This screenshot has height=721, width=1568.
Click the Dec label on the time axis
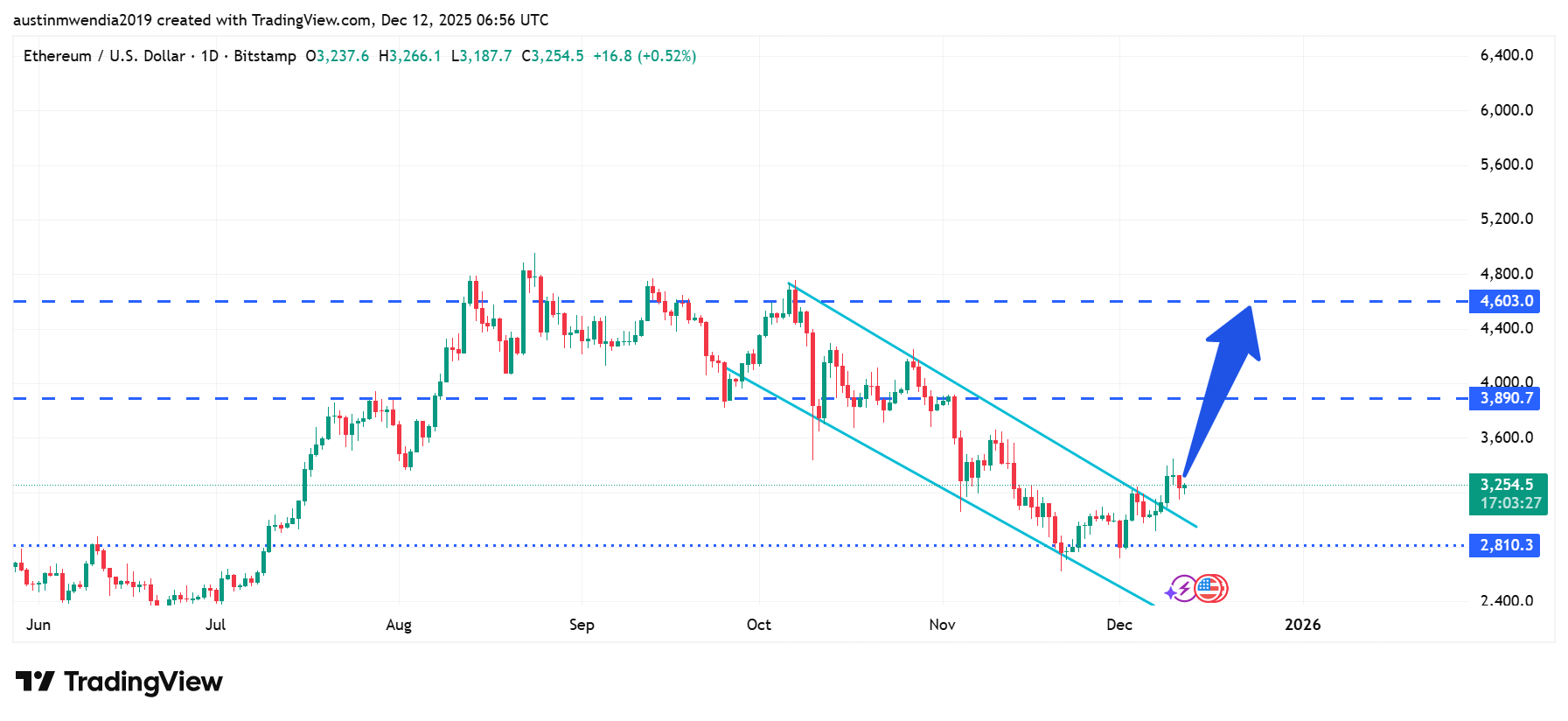(x=1119, y=625)
